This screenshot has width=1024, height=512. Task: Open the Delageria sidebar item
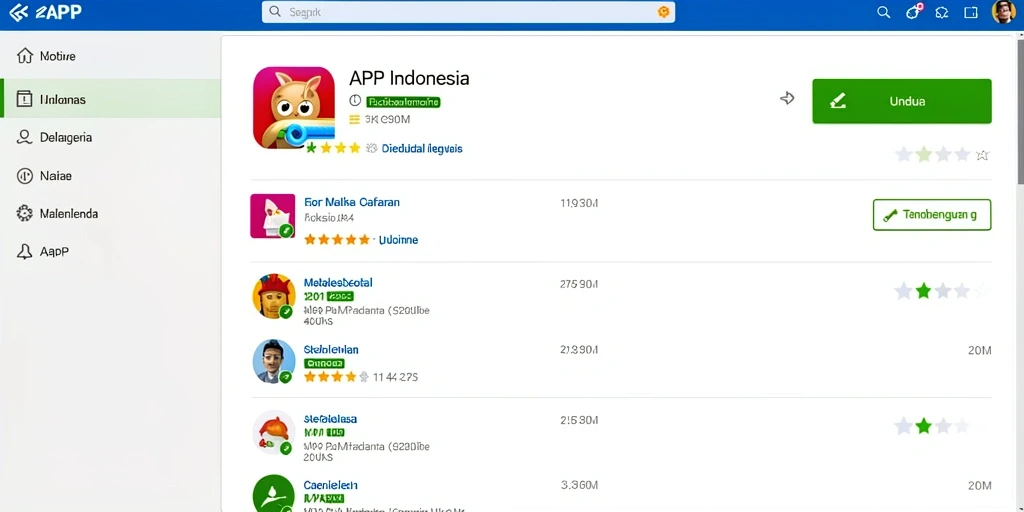click(110, 137)
